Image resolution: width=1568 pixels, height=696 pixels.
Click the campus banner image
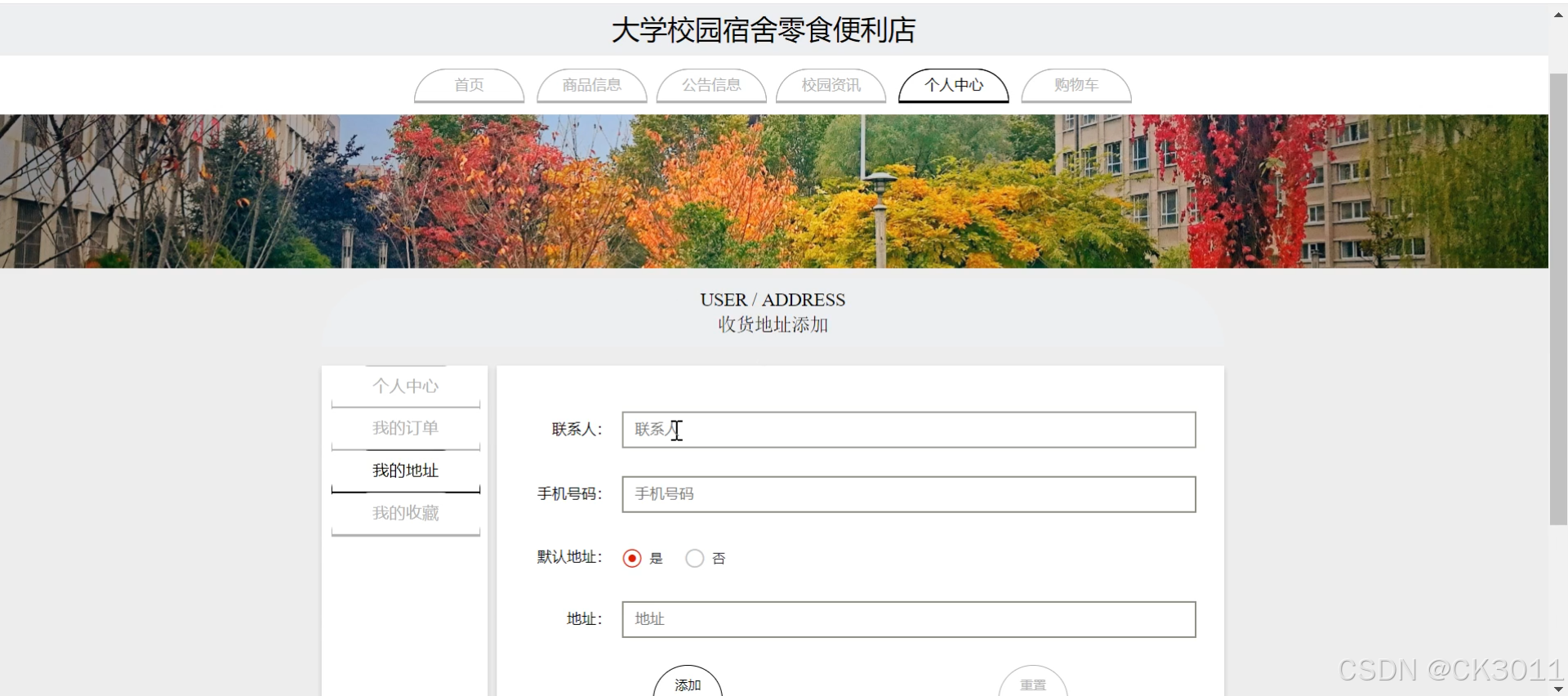coord(774,191)
